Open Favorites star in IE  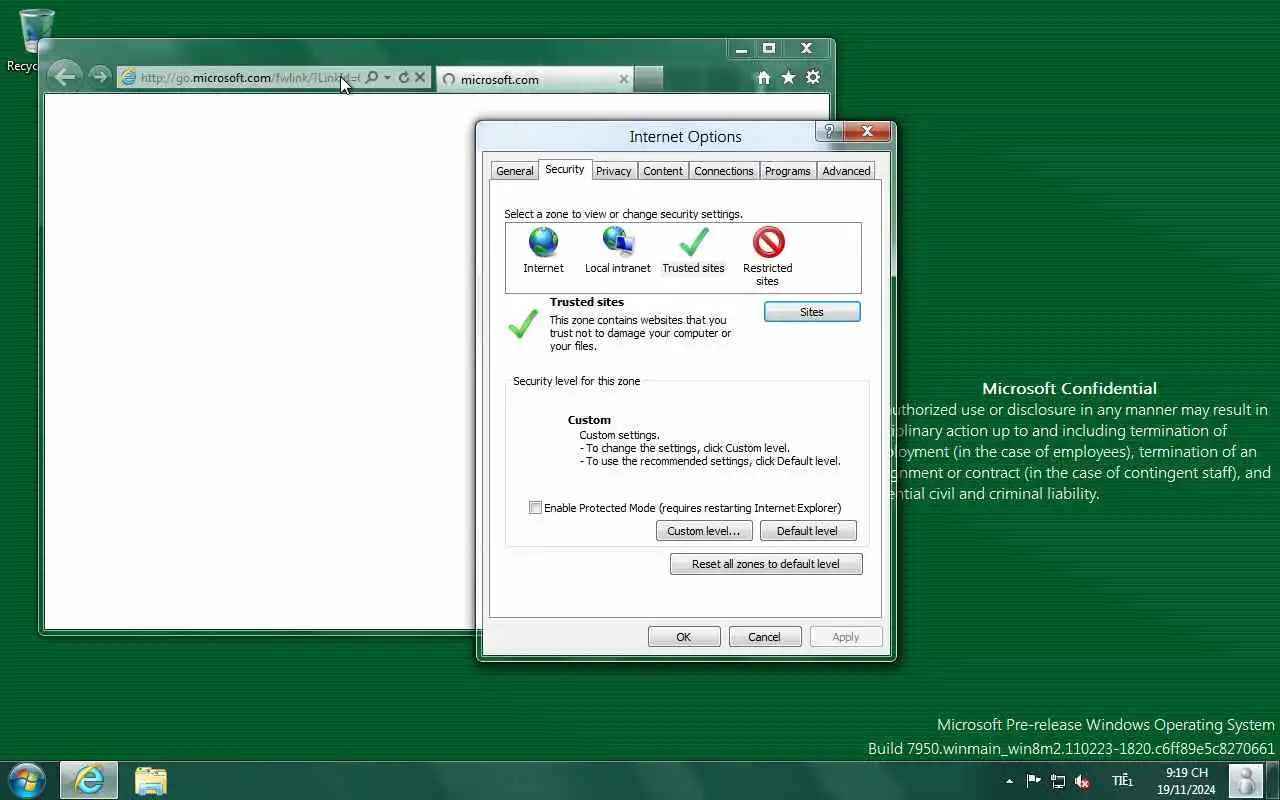click(788, 77)
